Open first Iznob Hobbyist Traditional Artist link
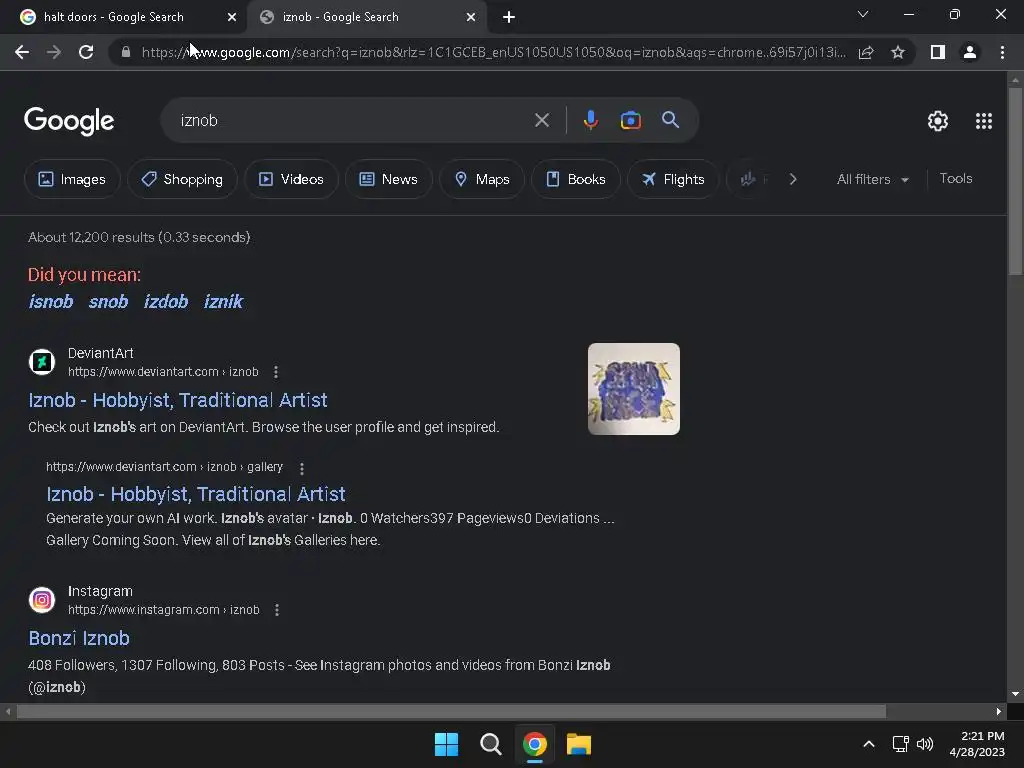 click(178, 400)
